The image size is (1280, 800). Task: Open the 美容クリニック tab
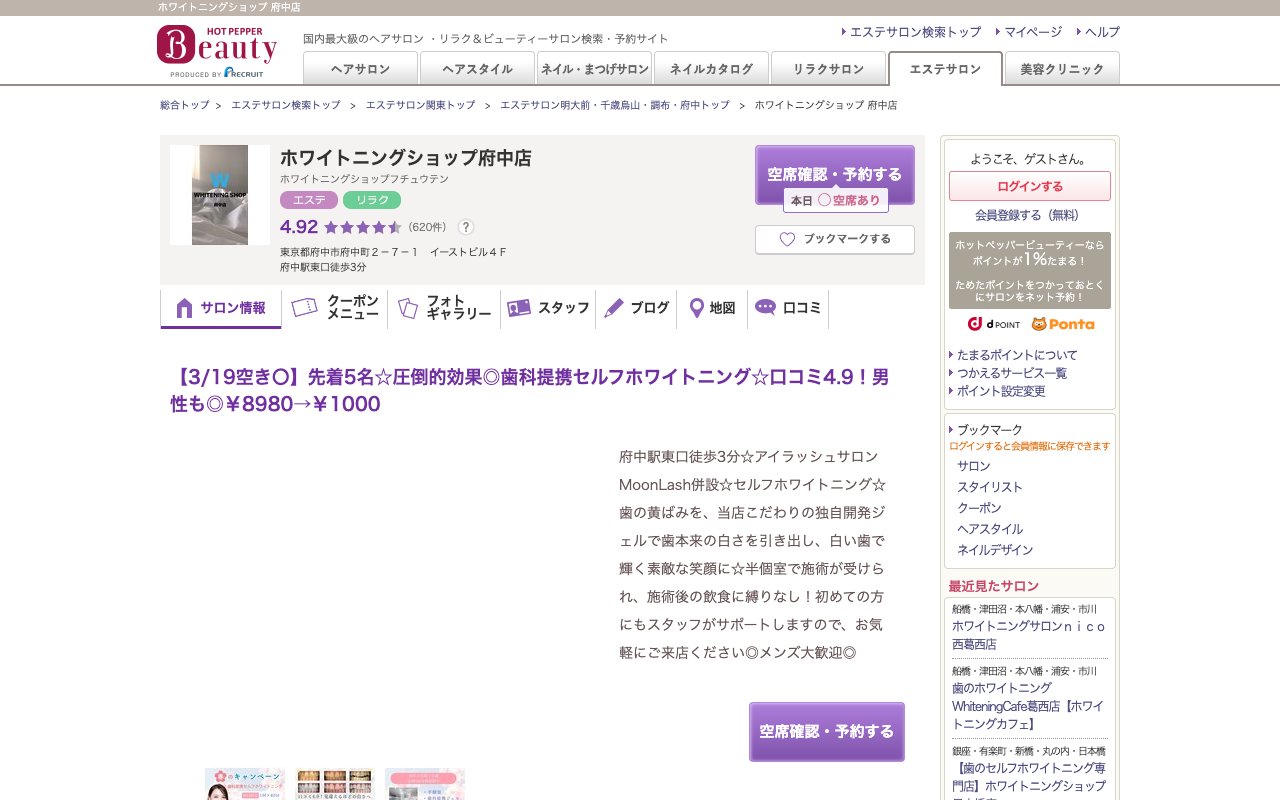1062,68
